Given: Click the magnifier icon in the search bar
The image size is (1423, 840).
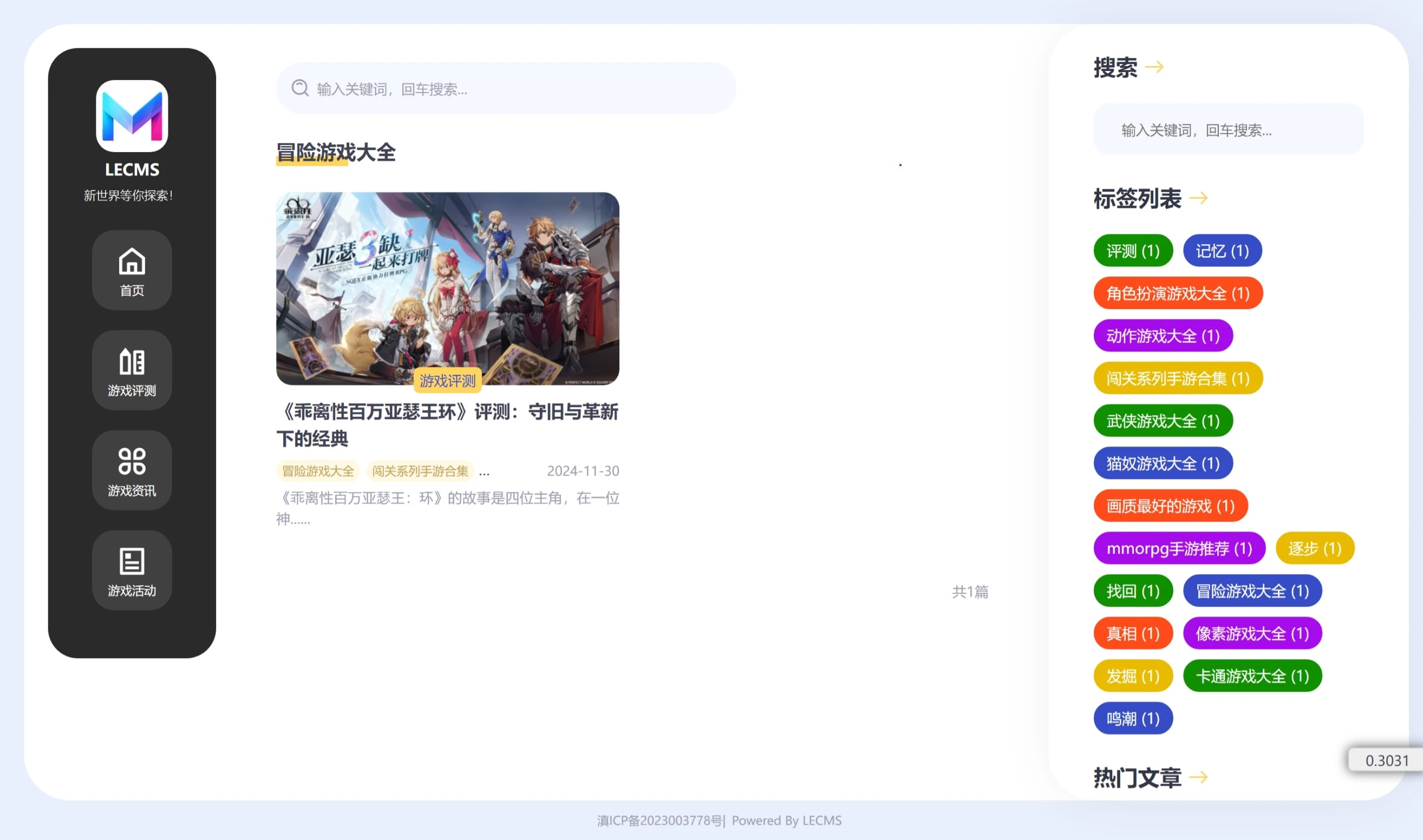Looking at the screenshot, I should click(x=299, y=88).
